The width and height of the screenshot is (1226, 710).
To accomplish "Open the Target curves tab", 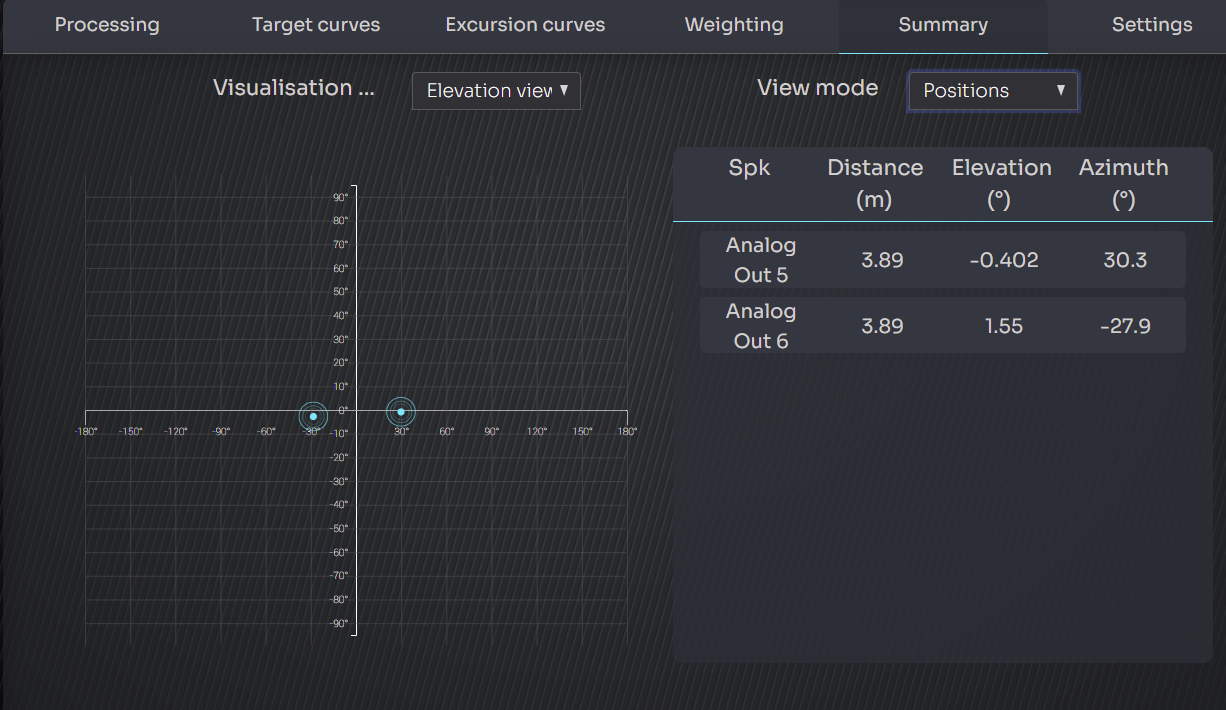I will (x=316, y=25).
